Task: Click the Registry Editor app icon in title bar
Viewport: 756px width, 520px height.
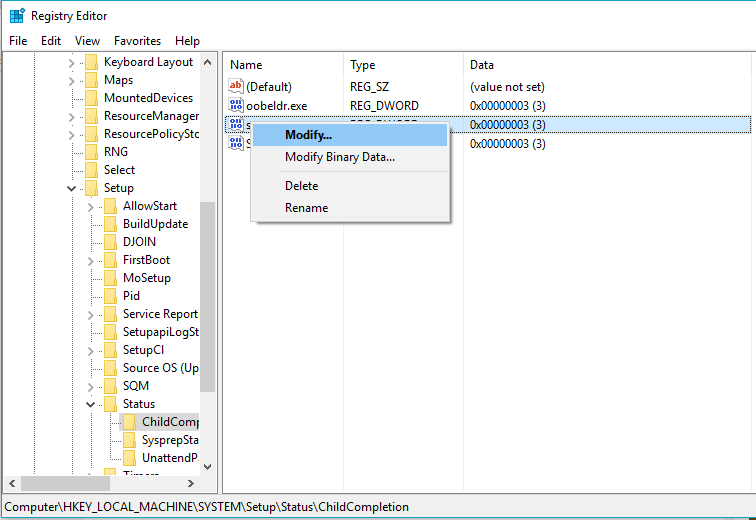Action: 17,16
